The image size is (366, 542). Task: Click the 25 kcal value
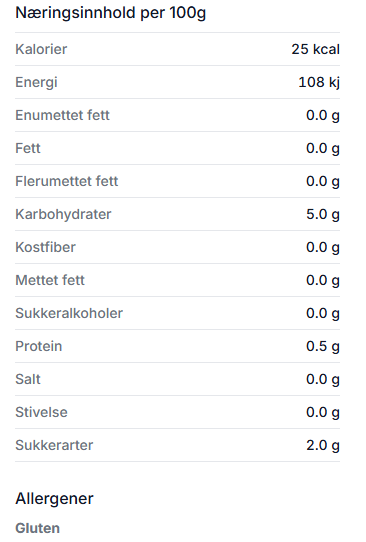click(316, 49)
